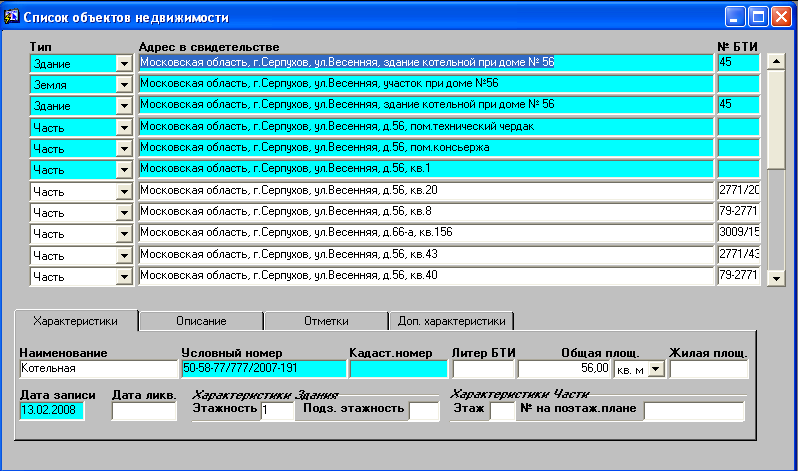Screen dimensions: 798x471
Task: Open the Описание tab
Action: tap(201, 321)
